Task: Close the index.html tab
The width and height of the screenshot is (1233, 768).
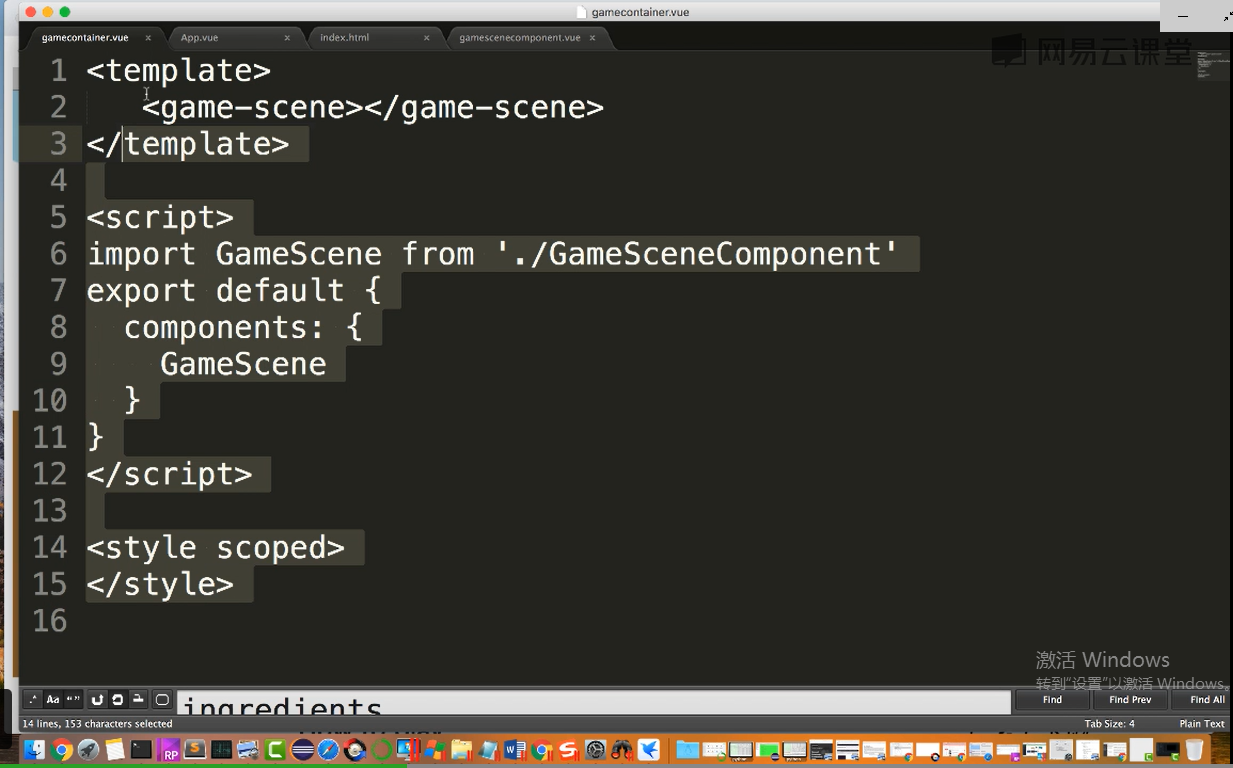Action: (426, 38)
